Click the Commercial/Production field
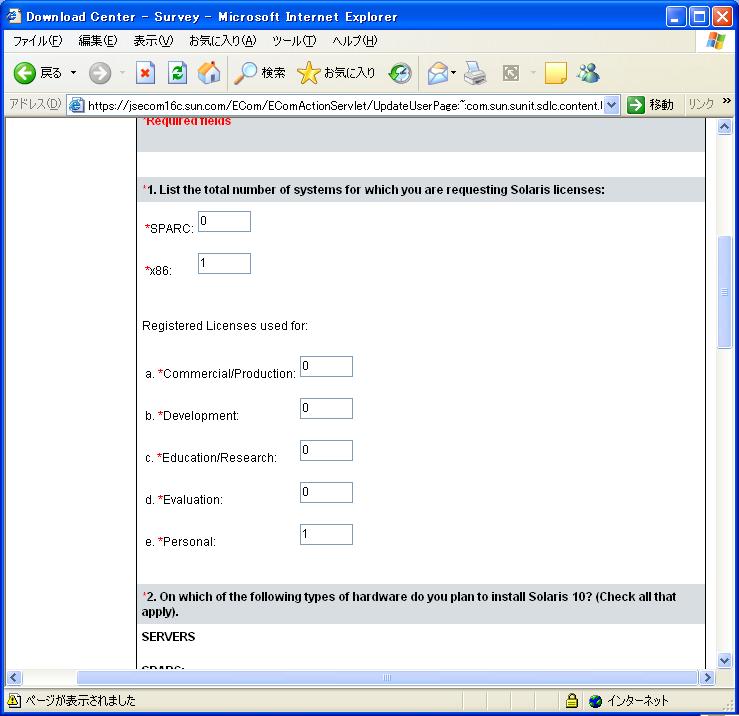This screenshot has width=739, height=716. click(x=326, y=366)
